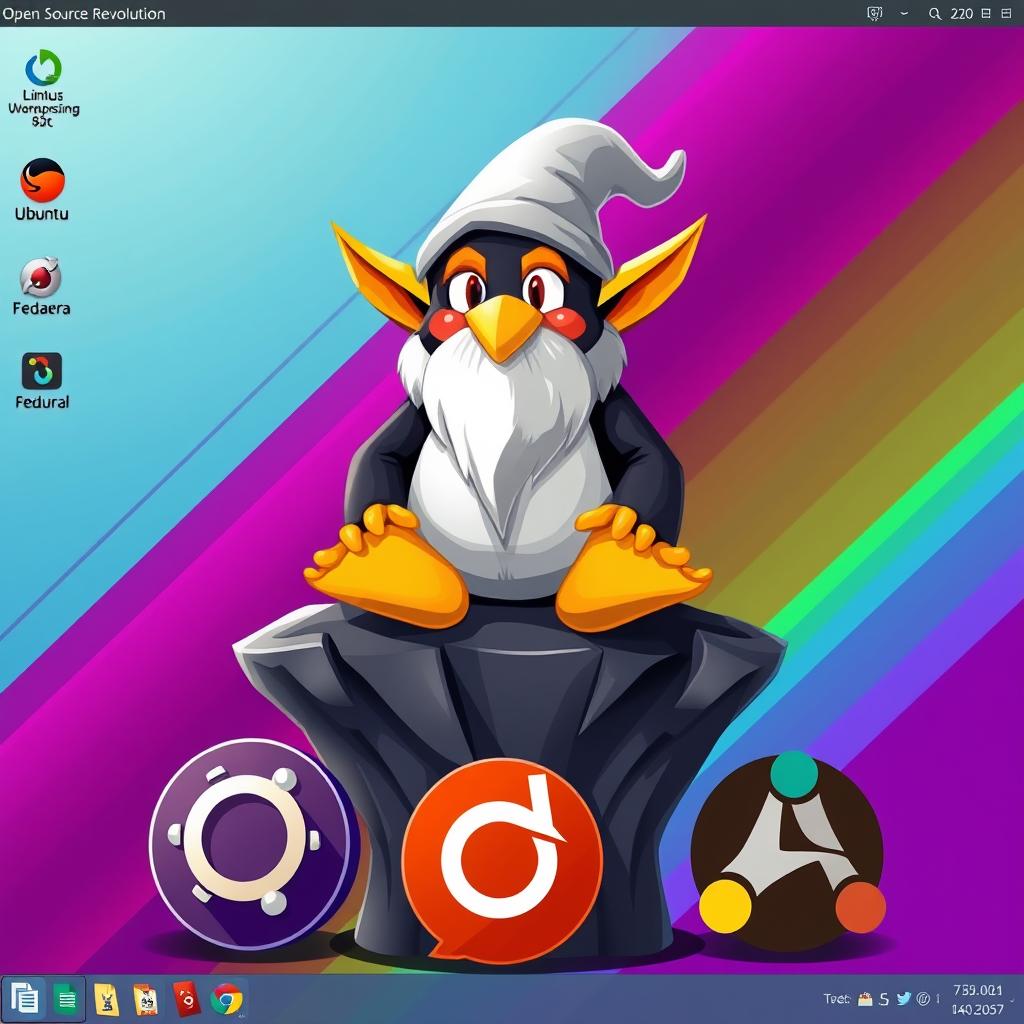Launch the blue documents app in taskbar

pyautogui.click(x=24, y=999)
